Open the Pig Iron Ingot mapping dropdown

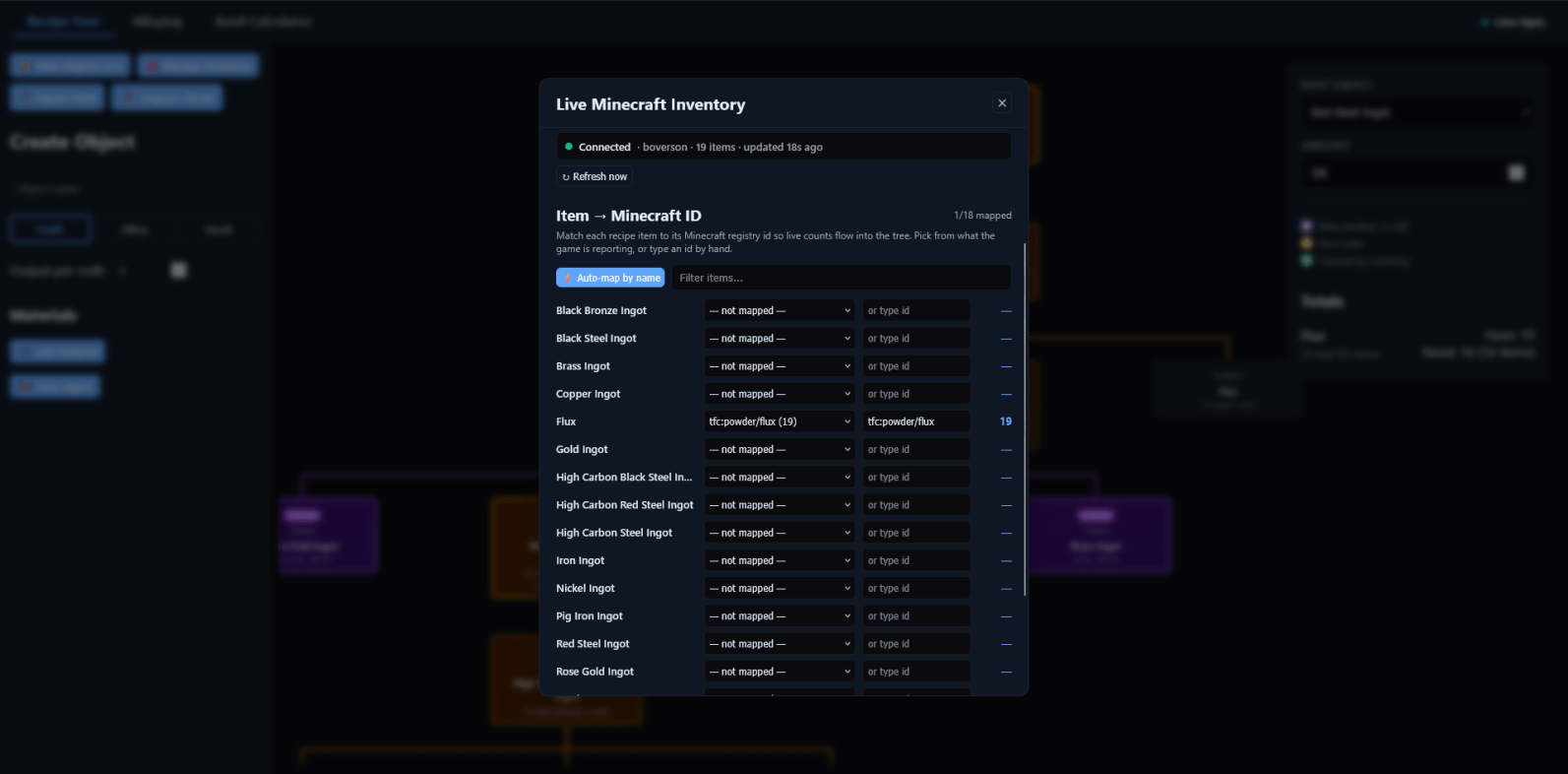pos(780,616)
